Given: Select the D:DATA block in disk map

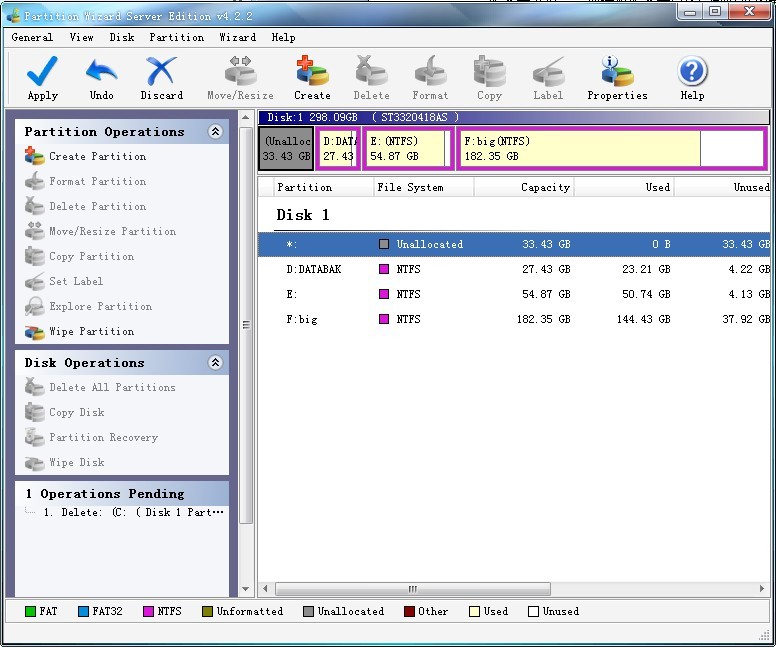Looking at the screenshot, I should point(338,148).
